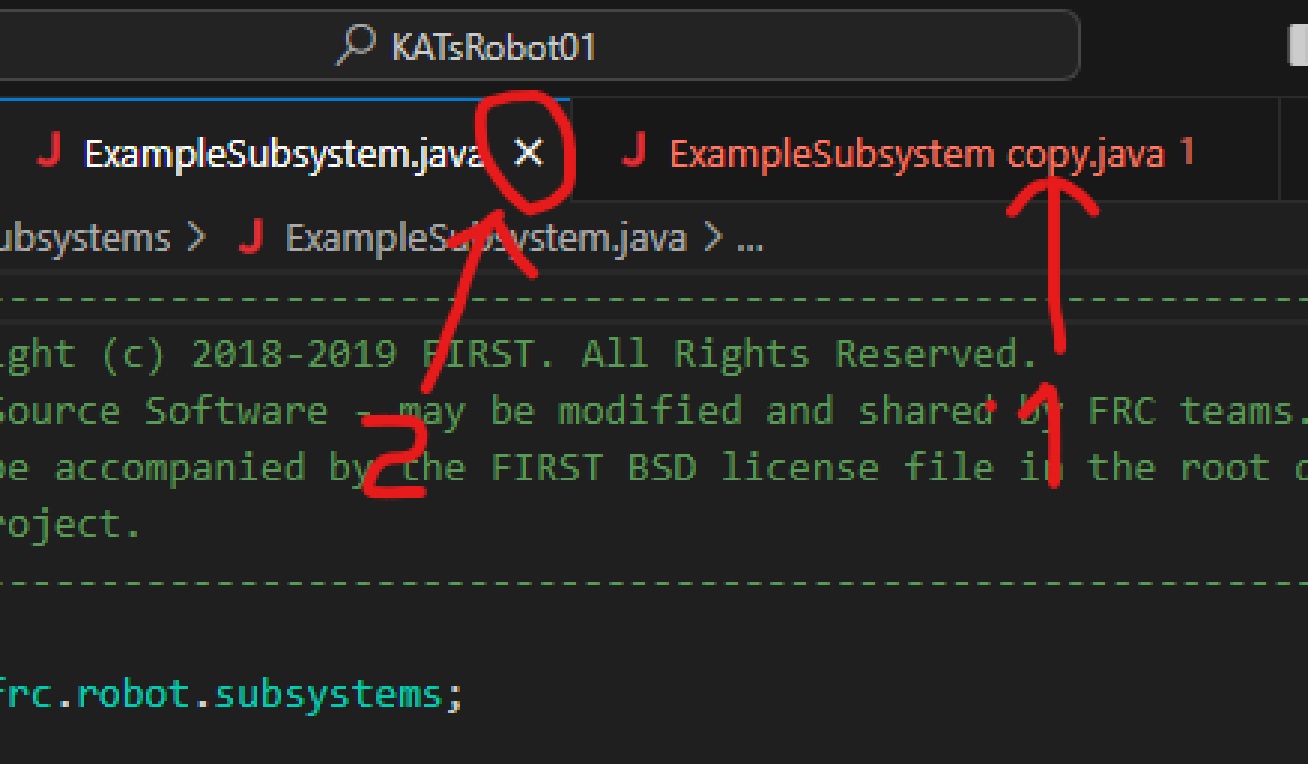Image resolution: width=1308 pixels, height=764 pixels.
Task: Switch to the ExampleSubsystem copy.java tab
Action: point(925,153)
